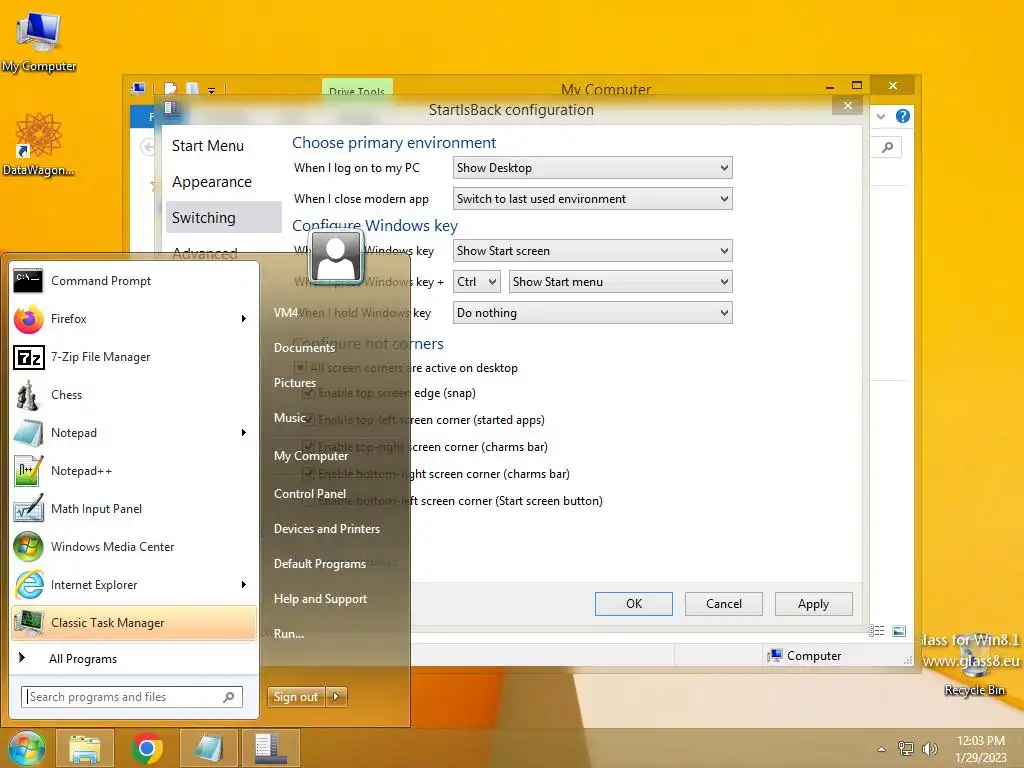The image size is (1024, 768).
Task: Expand Sign out power options arrow
Action: point(336,697)
